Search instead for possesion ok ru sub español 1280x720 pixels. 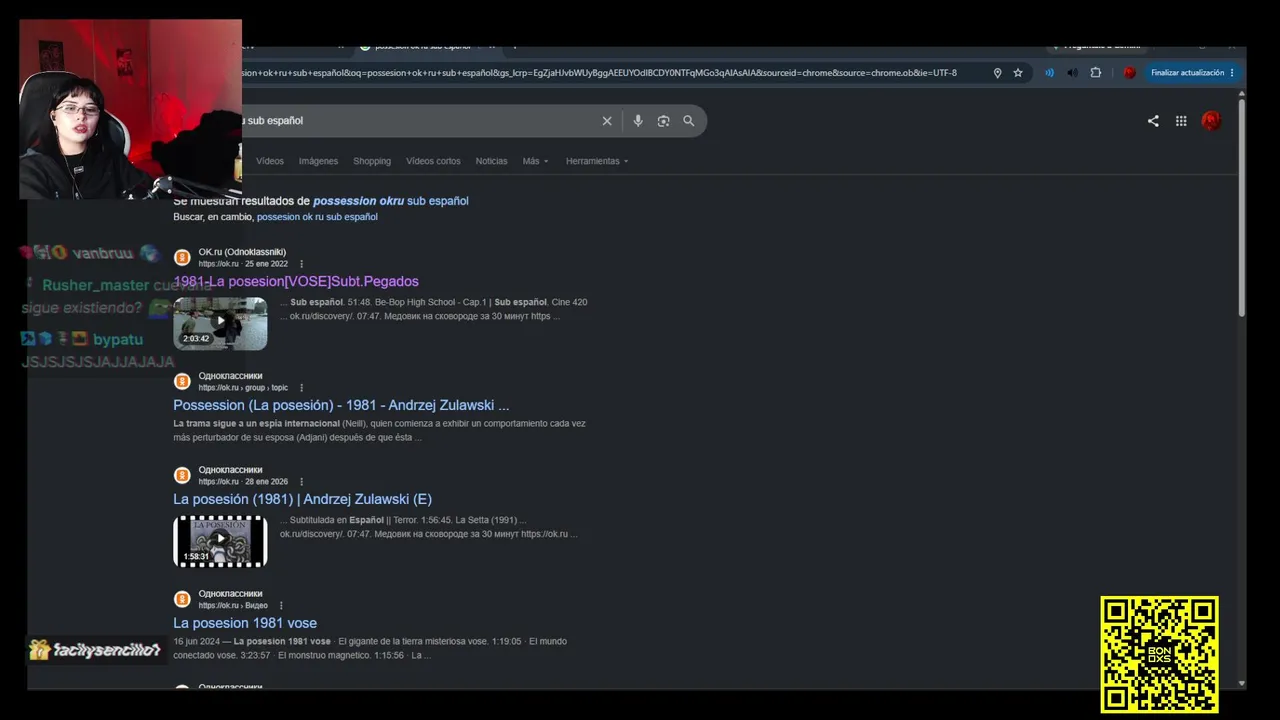317,217
